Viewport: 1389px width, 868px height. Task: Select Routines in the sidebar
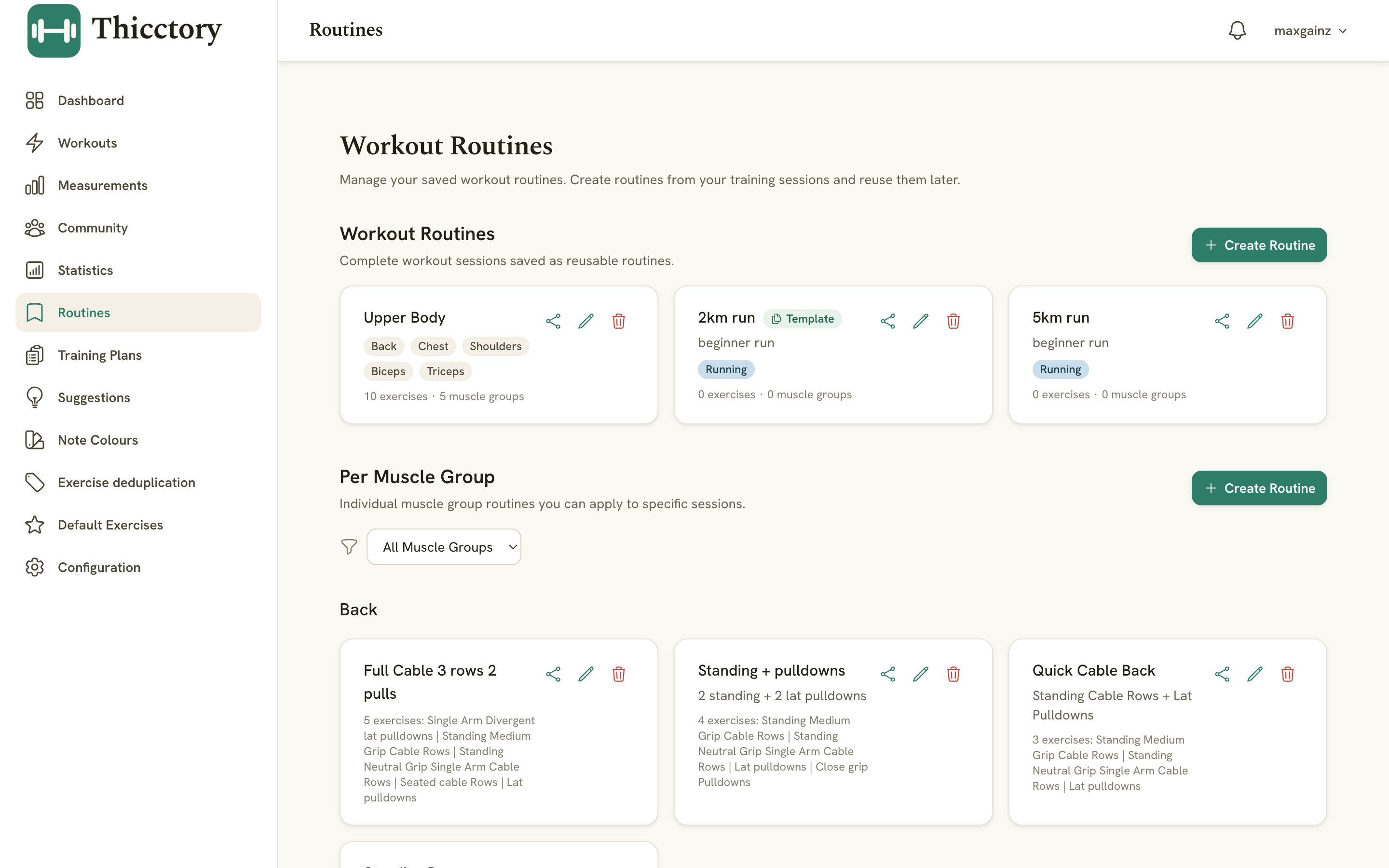138,313
